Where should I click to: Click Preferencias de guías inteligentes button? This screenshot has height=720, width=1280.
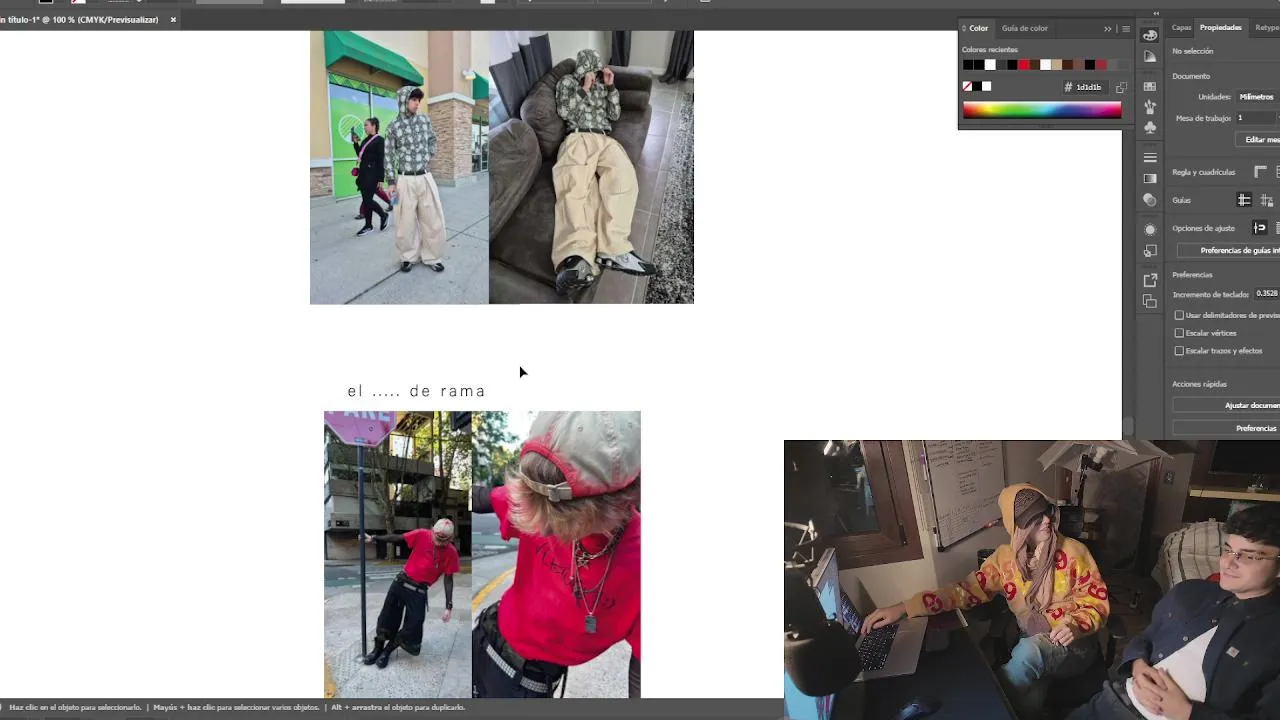tap(1228, 251)
